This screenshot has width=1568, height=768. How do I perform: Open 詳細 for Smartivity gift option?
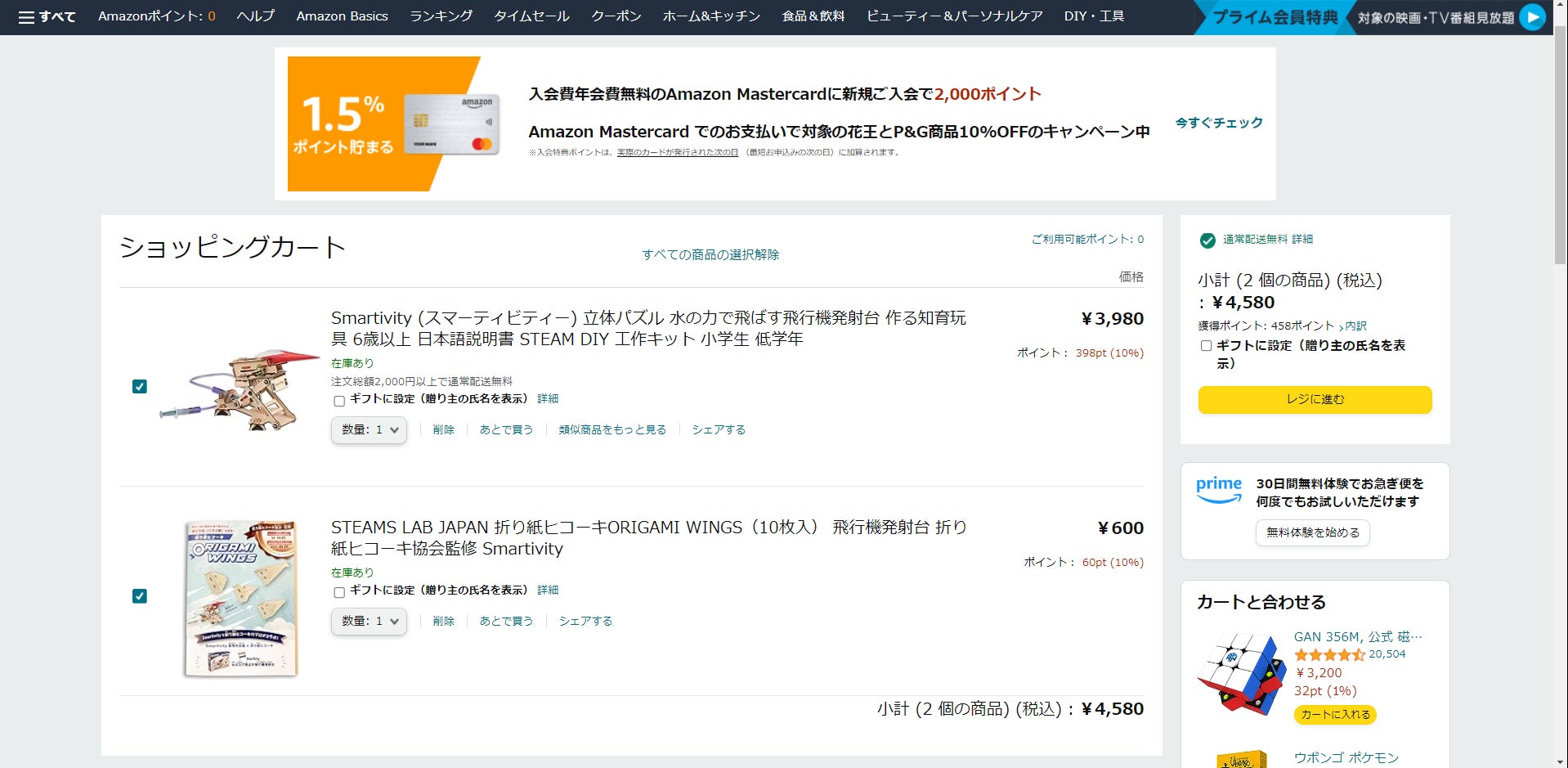(548, 399)
